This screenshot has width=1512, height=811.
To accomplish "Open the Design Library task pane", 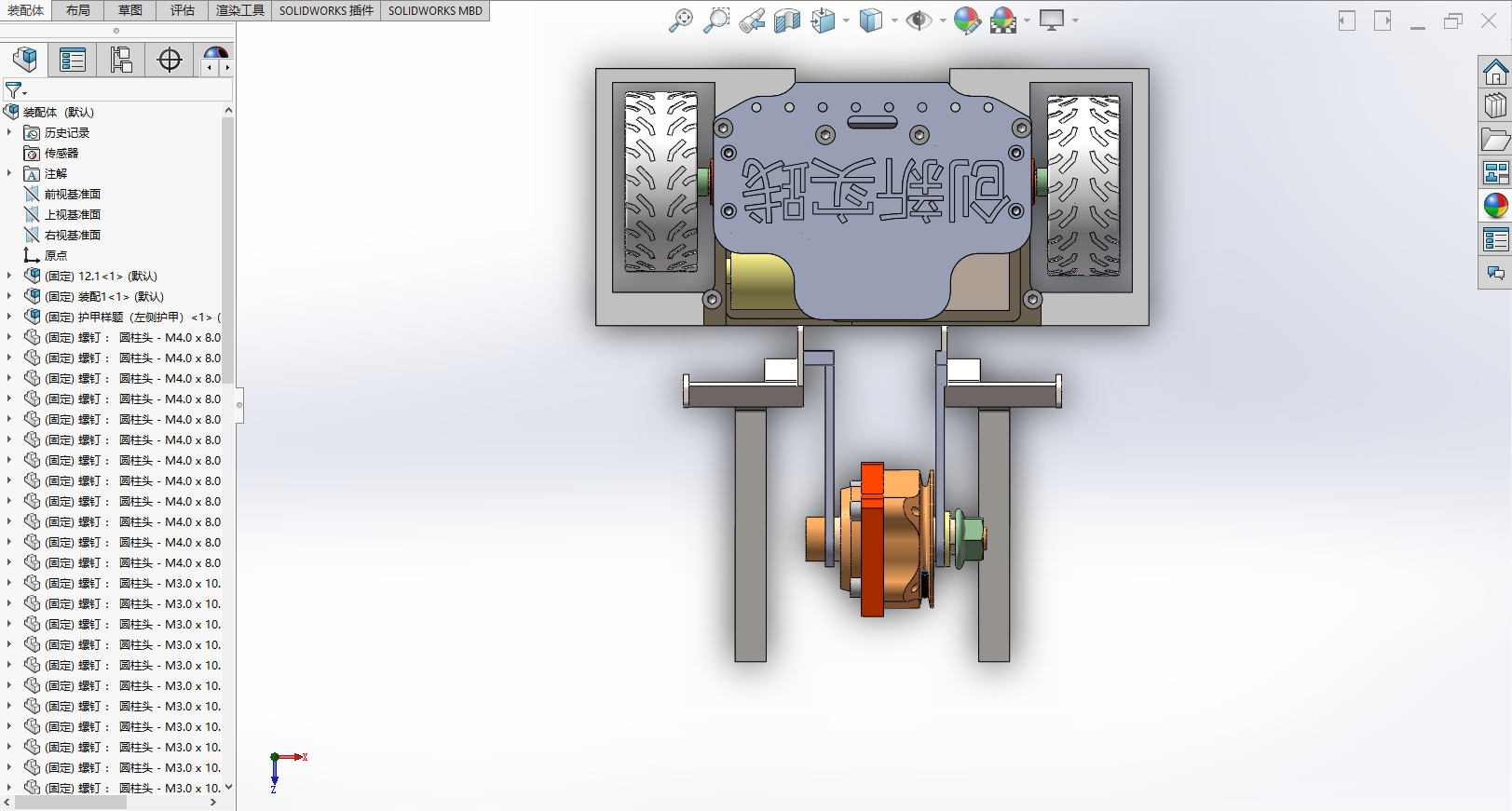I will coord(1495,105).
